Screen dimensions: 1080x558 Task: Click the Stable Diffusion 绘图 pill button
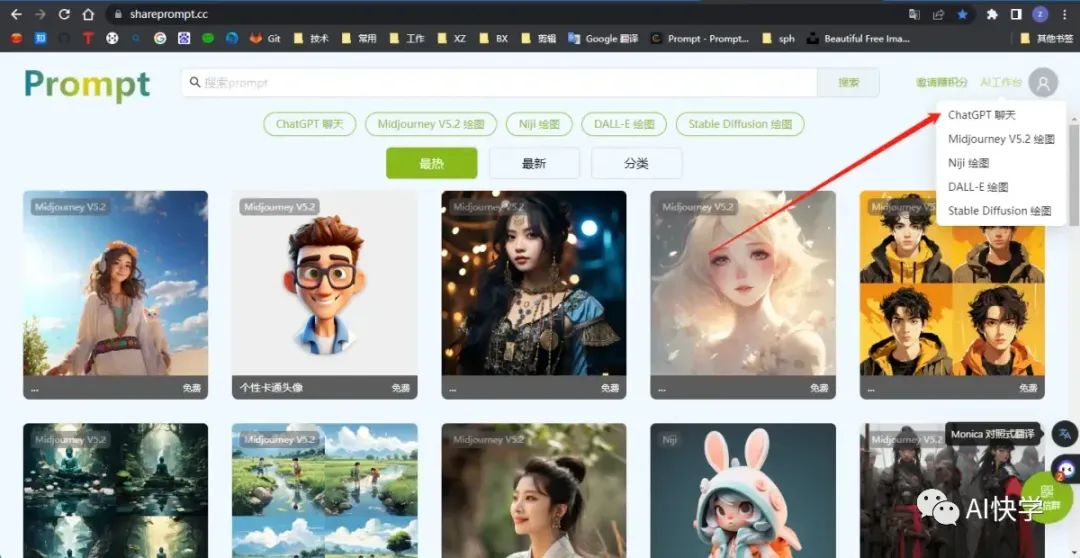pyautogui.click(x=740, y=124)
